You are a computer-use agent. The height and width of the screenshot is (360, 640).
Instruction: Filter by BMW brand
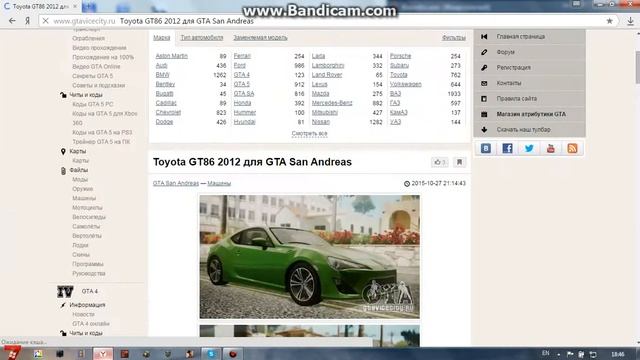[162, 75]
